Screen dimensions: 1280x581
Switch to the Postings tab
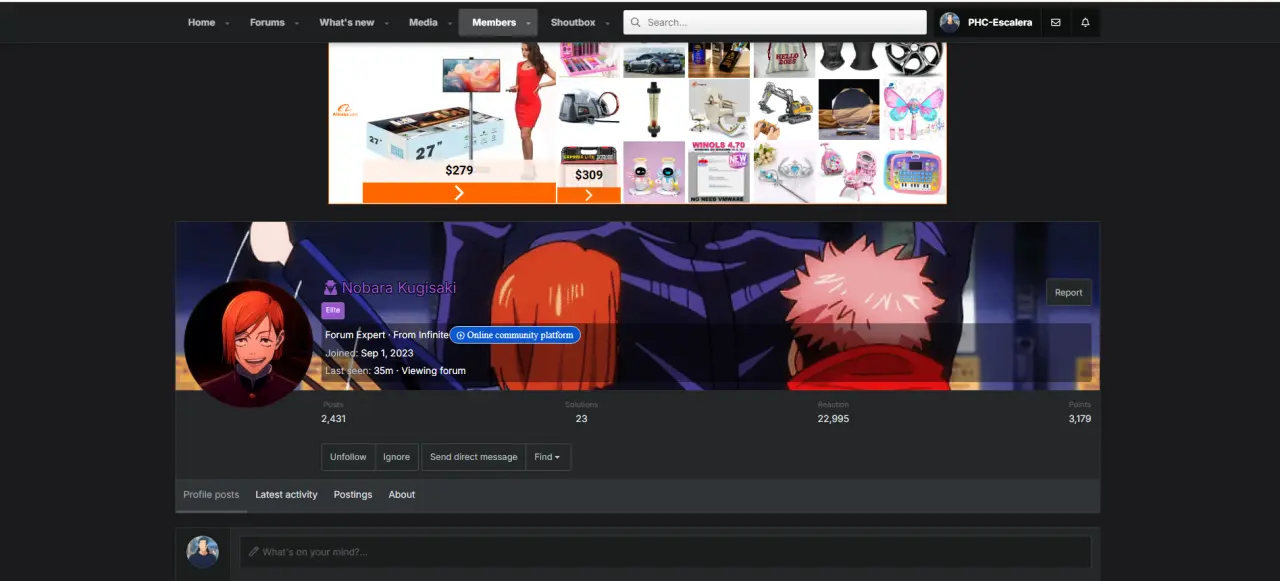pos(353,495)
